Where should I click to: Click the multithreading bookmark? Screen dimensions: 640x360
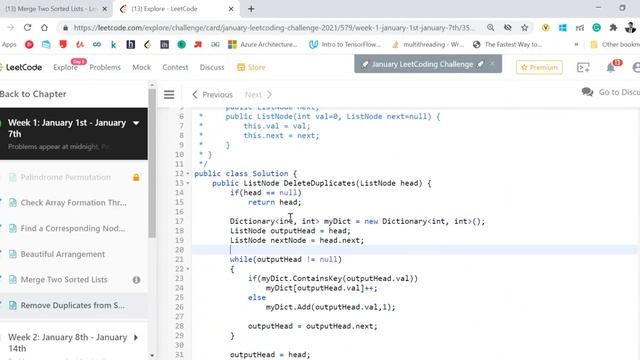tap(427, 44)
